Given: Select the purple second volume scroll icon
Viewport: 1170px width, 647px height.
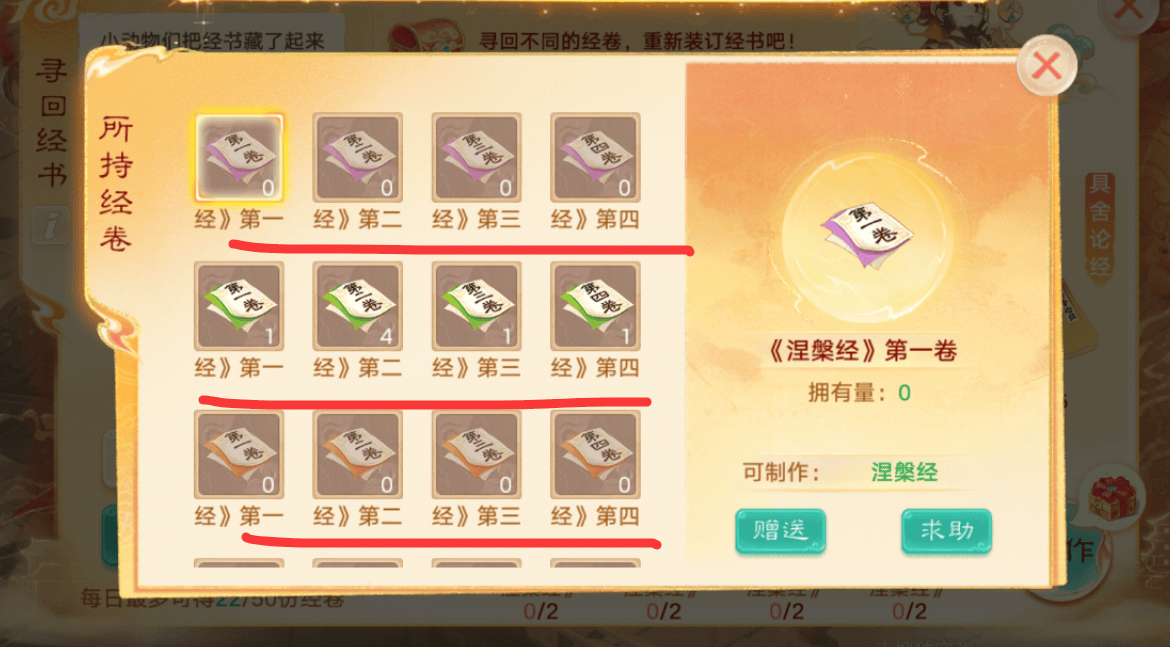Looking at the screenshot, I should pyautogui.click(x=357, y=157).
